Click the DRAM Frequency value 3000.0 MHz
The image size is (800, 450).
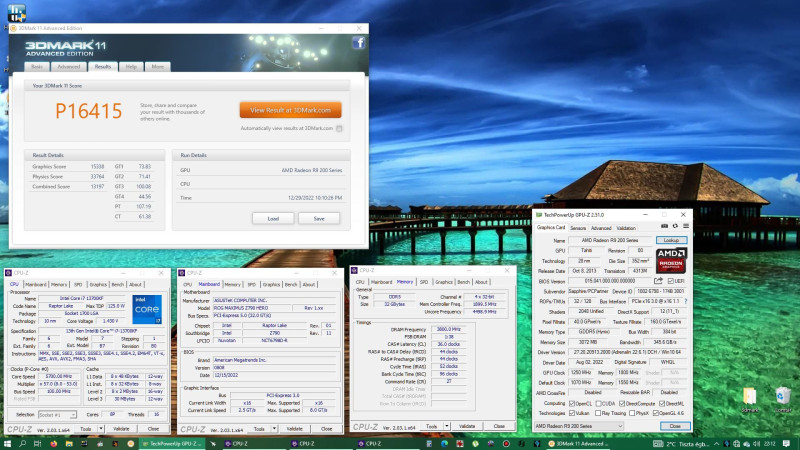449,330
